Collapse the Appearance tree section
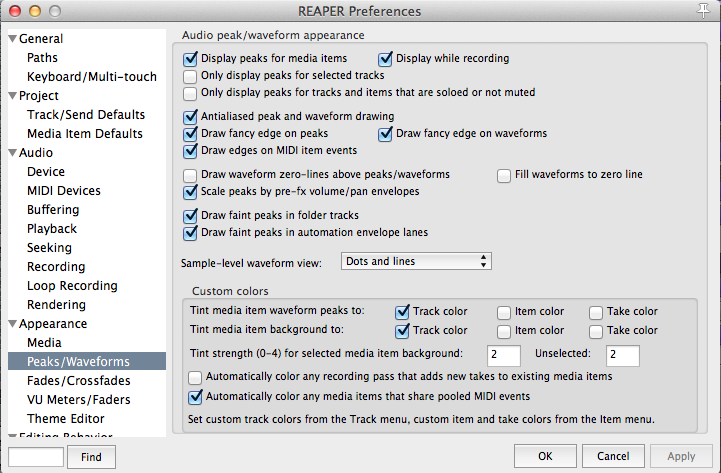This screenshot has width=721, height=473. pos(13,324)
